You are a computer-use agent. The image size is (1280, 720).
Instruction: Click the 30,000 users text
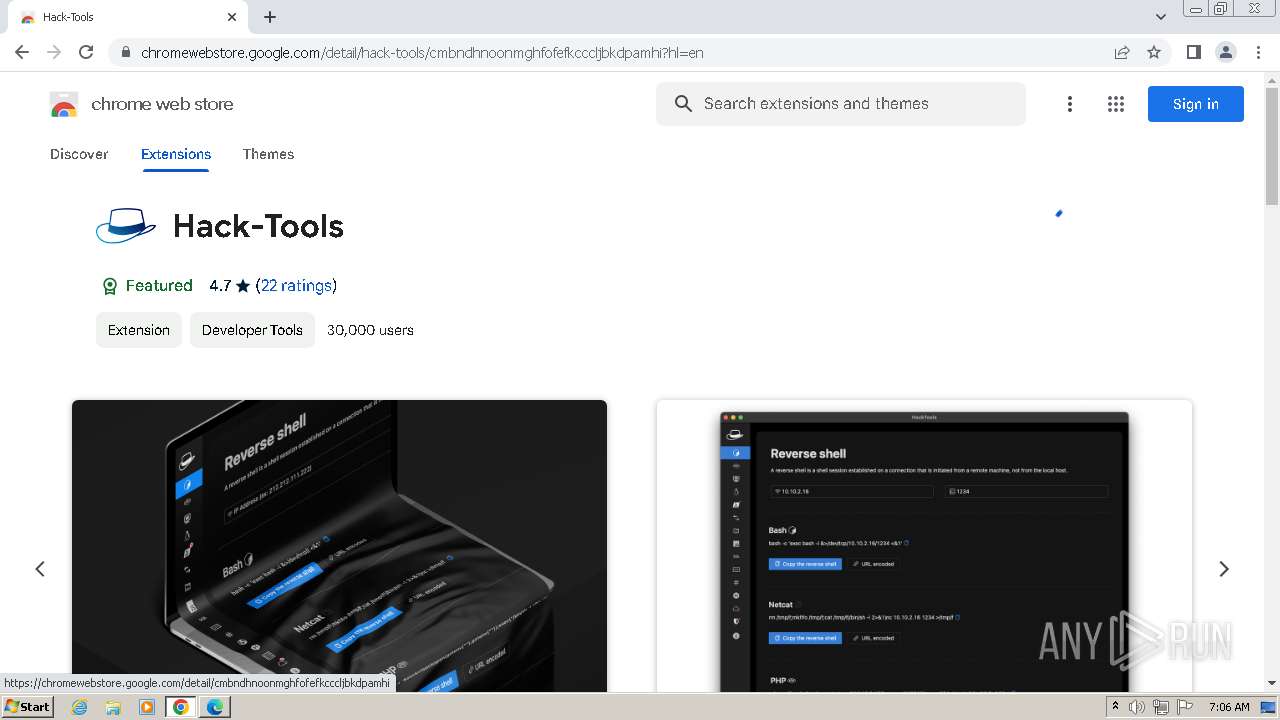click(x=370, y=330)
